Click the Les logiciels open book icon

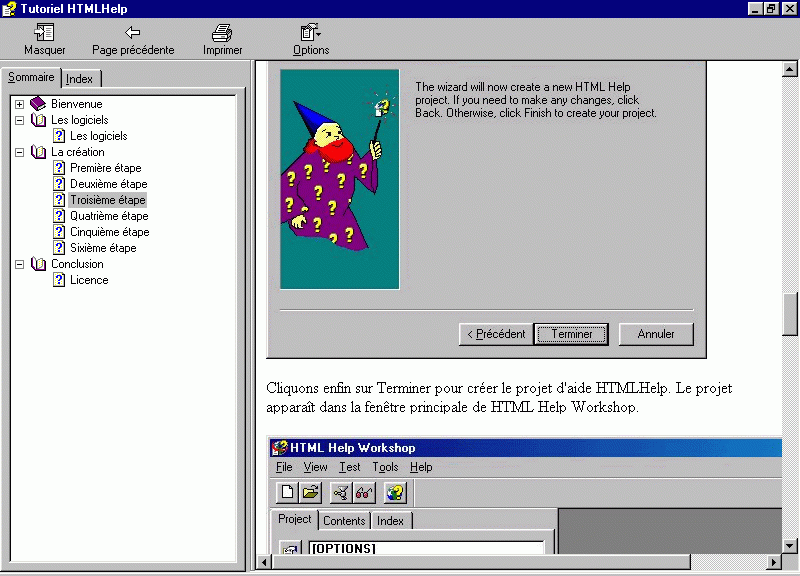click(x=38, y=120)
